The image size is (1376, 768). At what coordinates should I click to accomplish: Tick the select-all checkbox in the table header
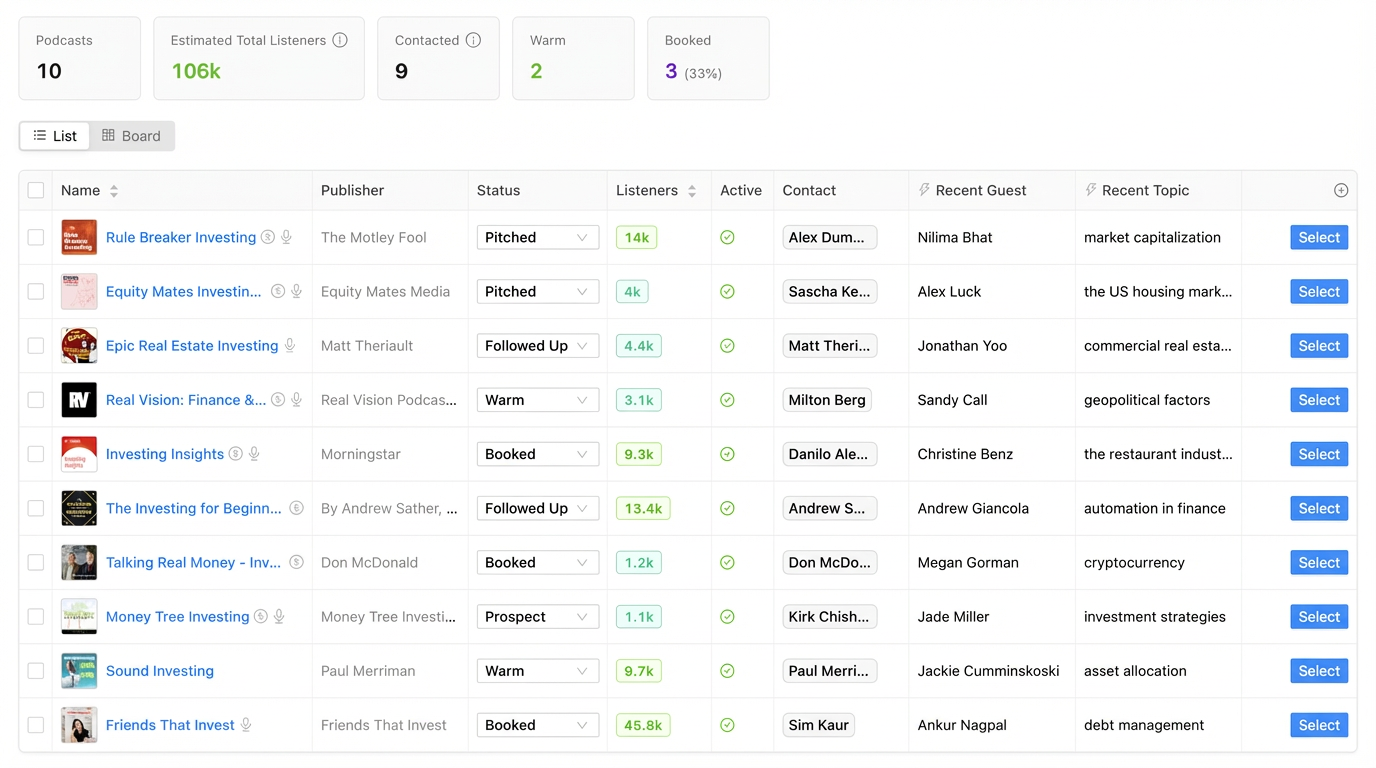tap(36, 190)
